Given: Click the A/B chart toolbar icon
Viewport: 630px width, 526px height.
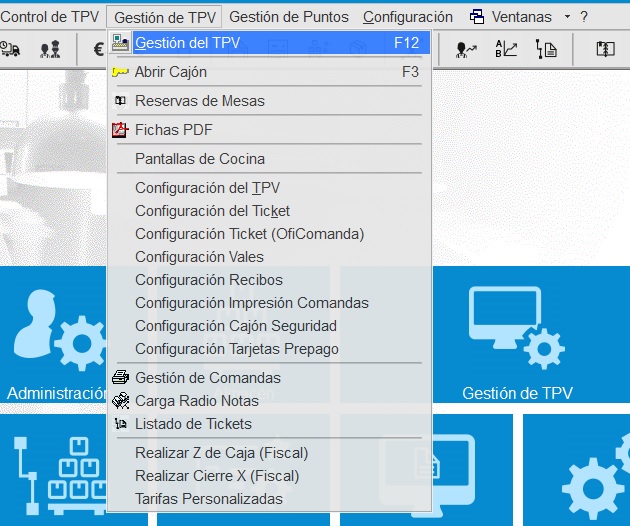Looking at the screenshot, I should point(506,49).
